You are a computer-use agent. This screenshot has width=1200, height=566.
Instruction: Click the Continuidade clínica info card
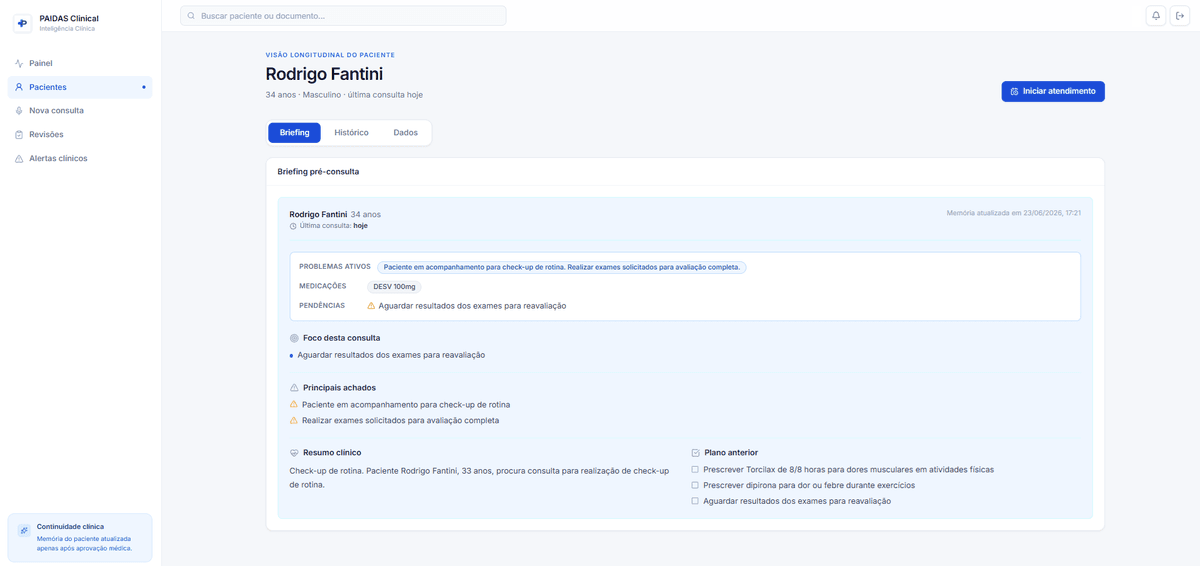click(80, 538)
